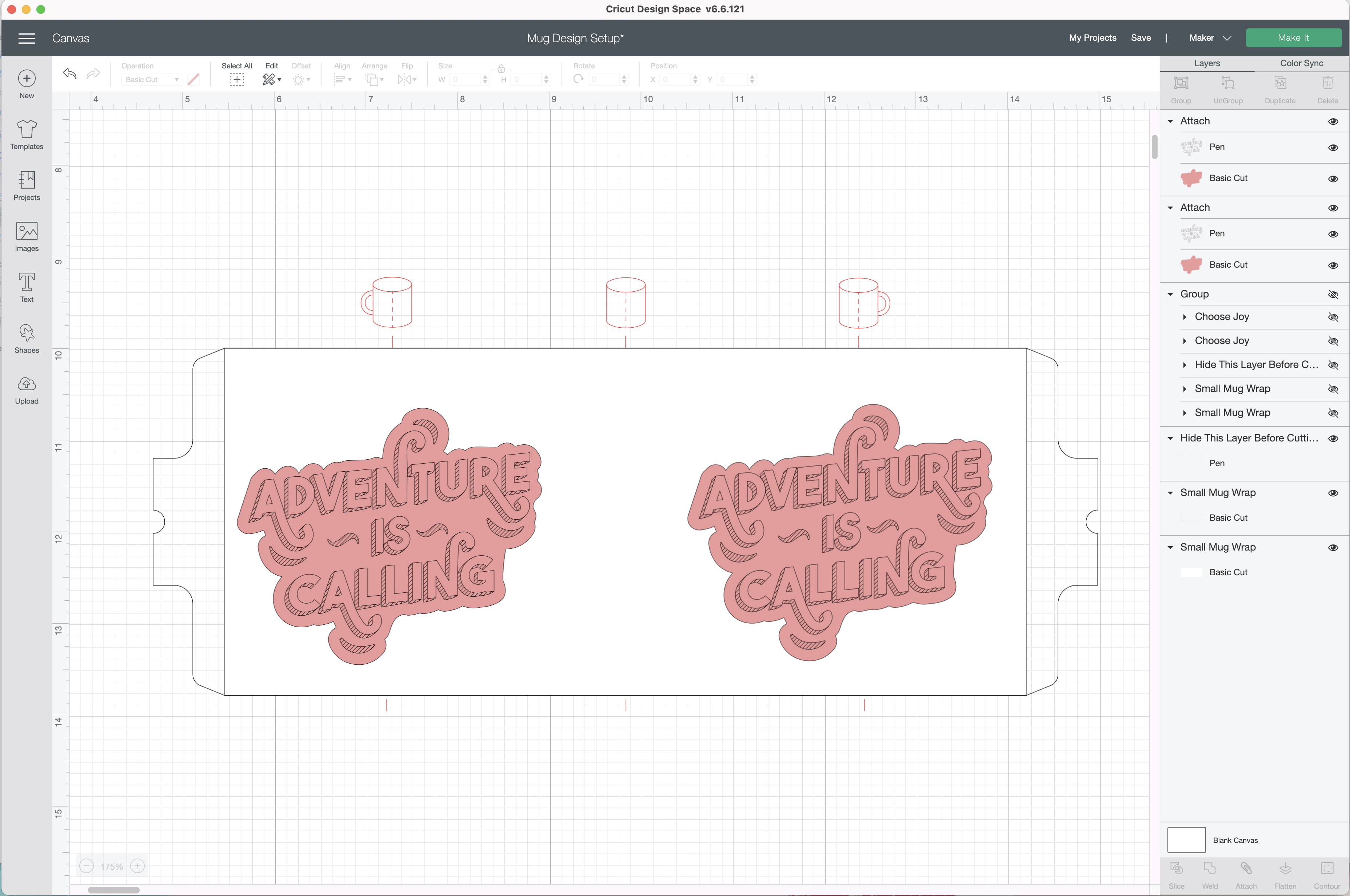Hide the Pen layer under first Attach group
This screenshot has height=896, width=1350.
pos(1333,147)
